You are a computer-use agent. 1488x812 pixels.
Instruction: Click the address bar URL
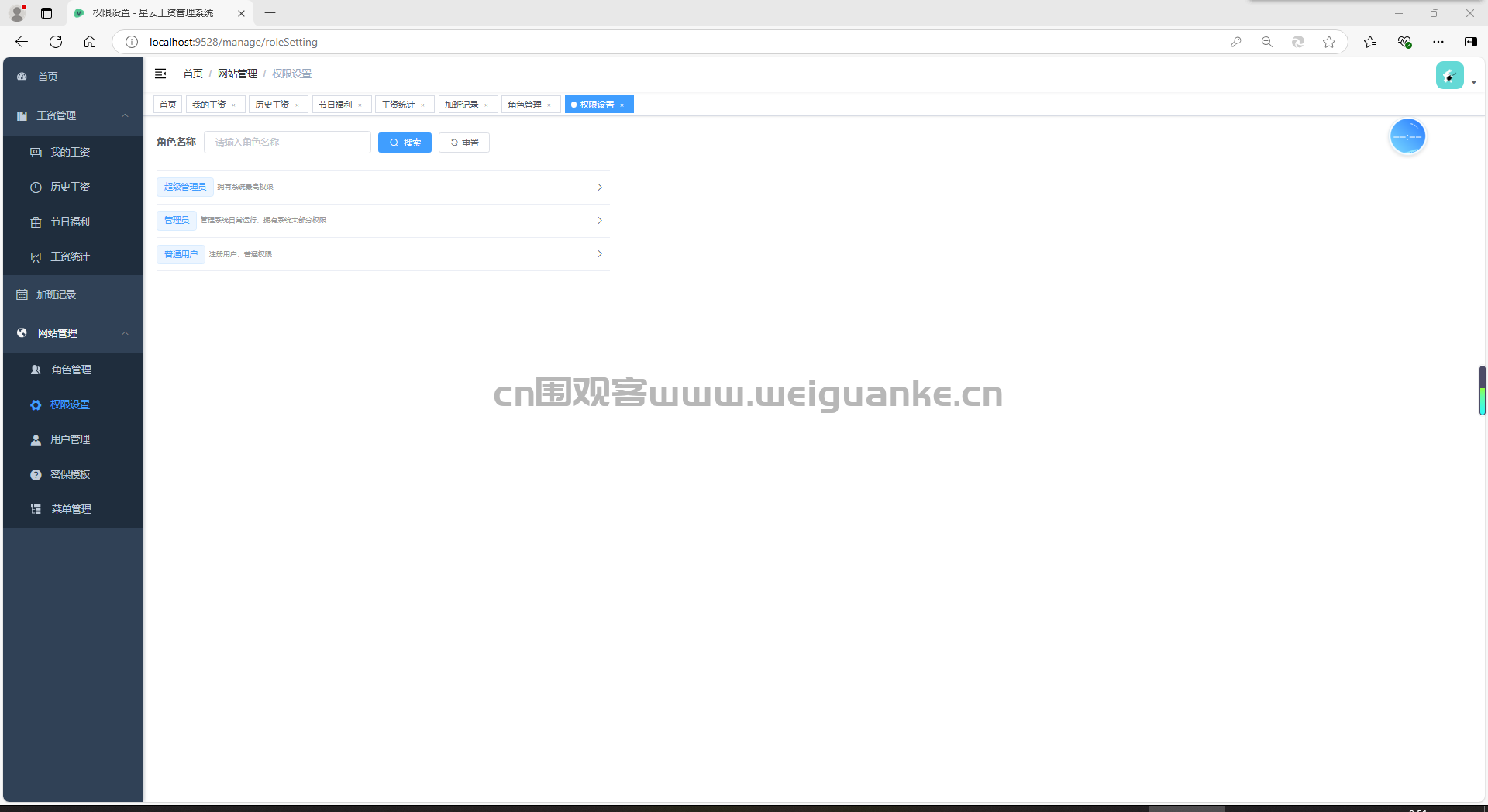pyautogui.click(x=233, y=42)
